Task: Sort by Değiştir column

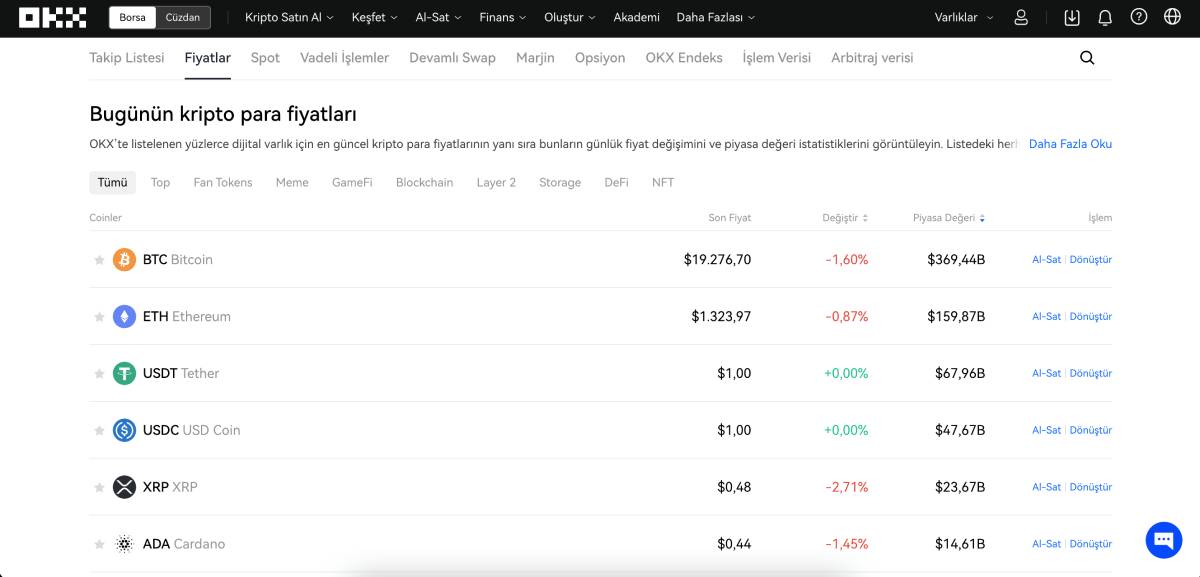Action: [845, 218]
